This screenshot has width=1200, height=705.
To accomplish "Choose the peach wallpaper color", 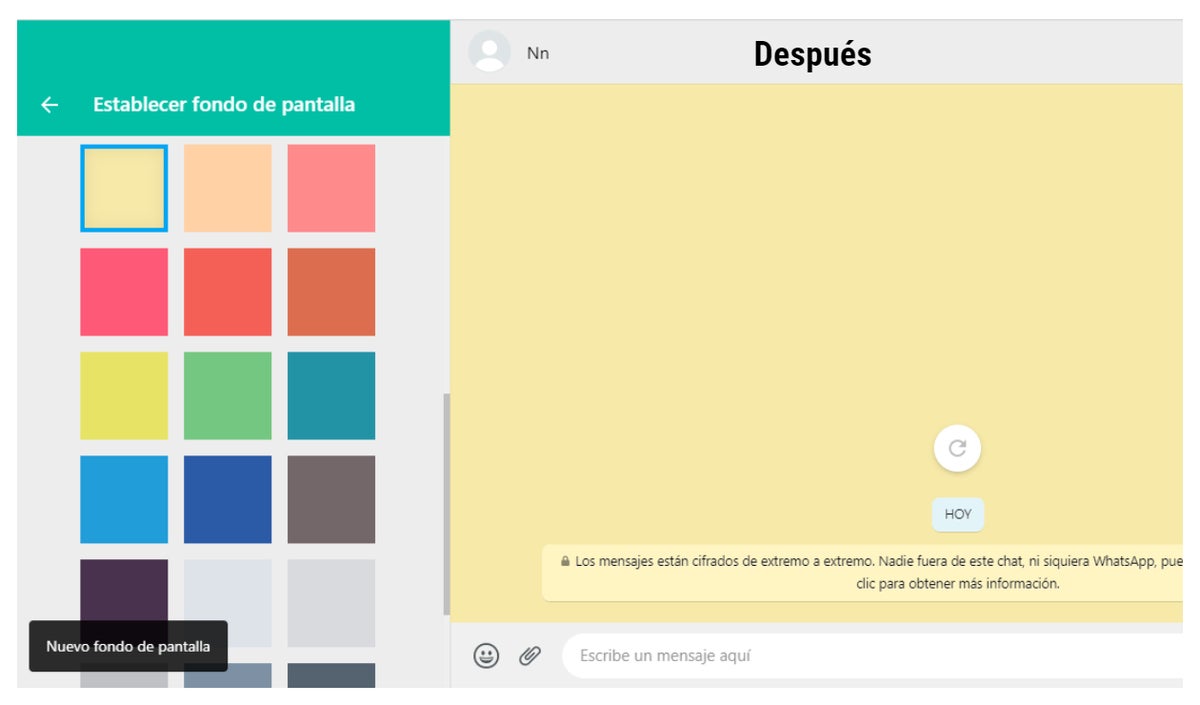I will click(x=227, y=188).
